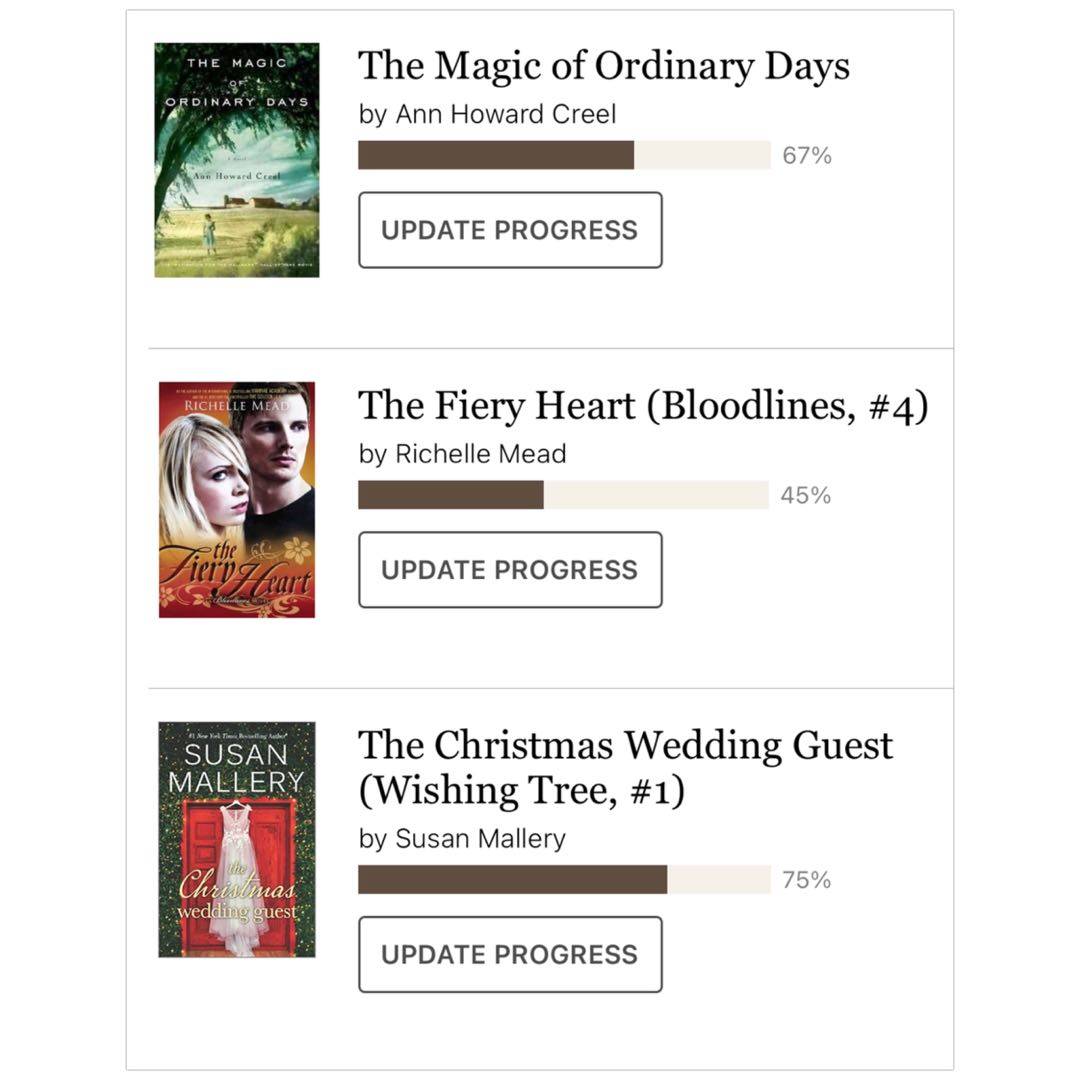Click unfilled remainder of The Fiery Heart progress bar
Viewport: 1080px width, 1080px height.
coord(656,495)
